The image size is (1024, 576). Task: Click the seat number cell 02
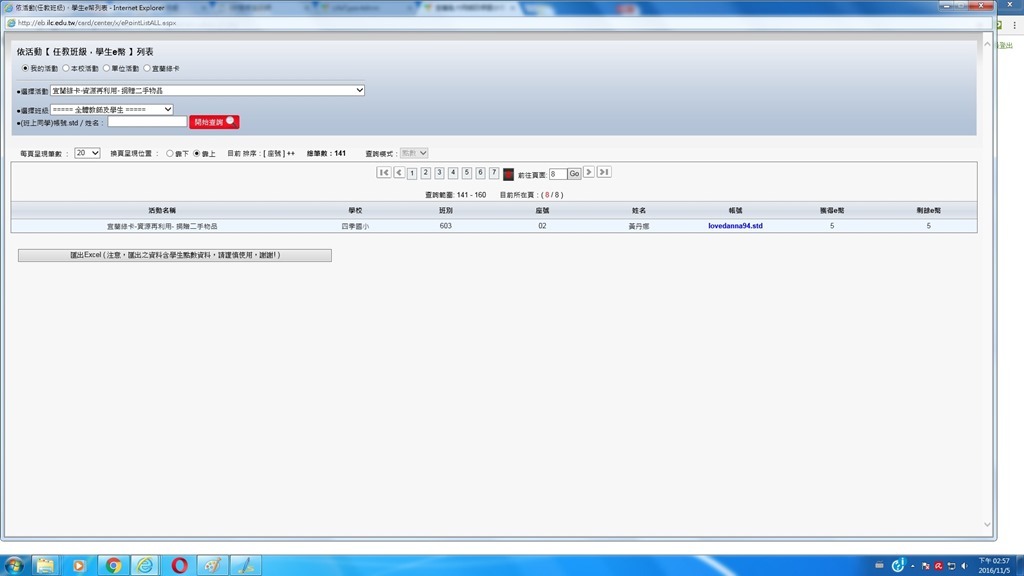click(542, 226)
